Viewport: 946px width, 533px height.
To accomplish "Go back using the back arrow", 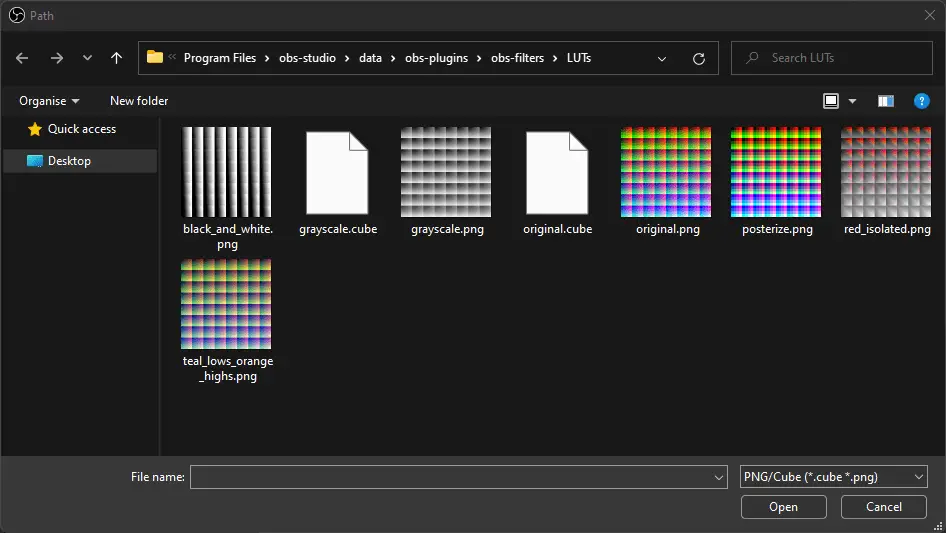I will (x=22, y=58).
